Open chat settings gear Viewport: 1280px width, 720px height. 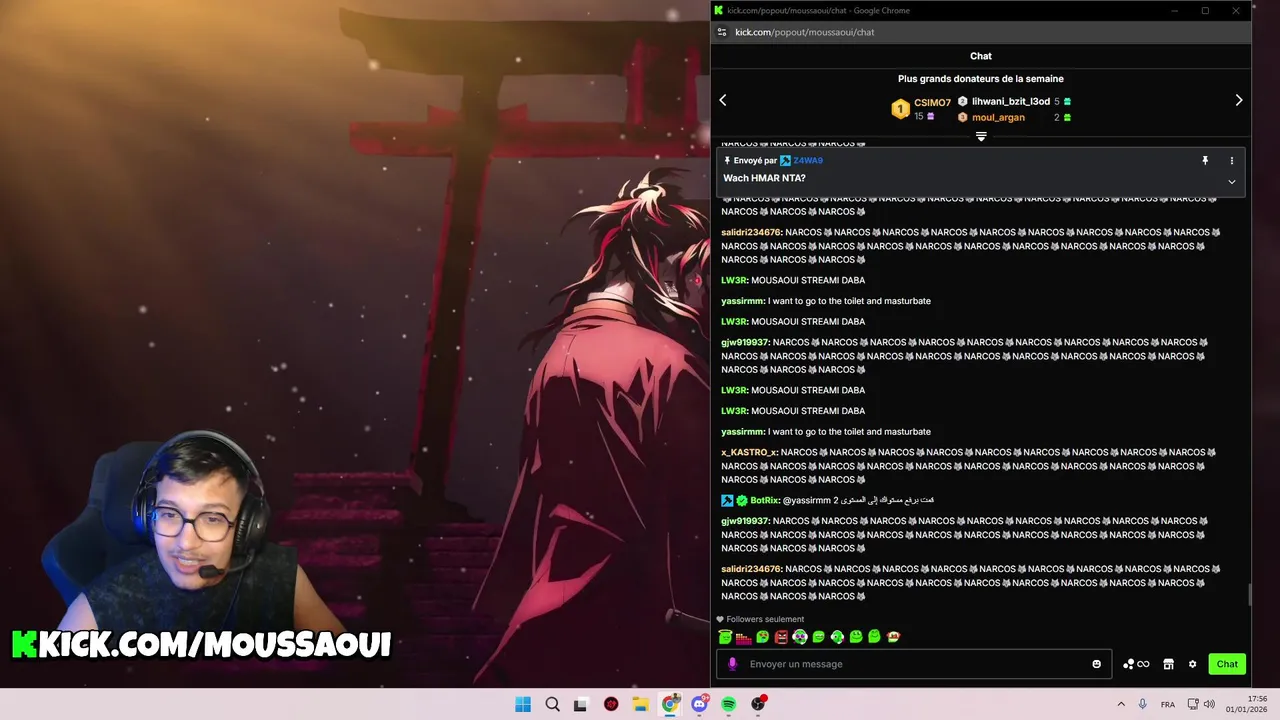pyautogui.click(x=1192, y=664)
